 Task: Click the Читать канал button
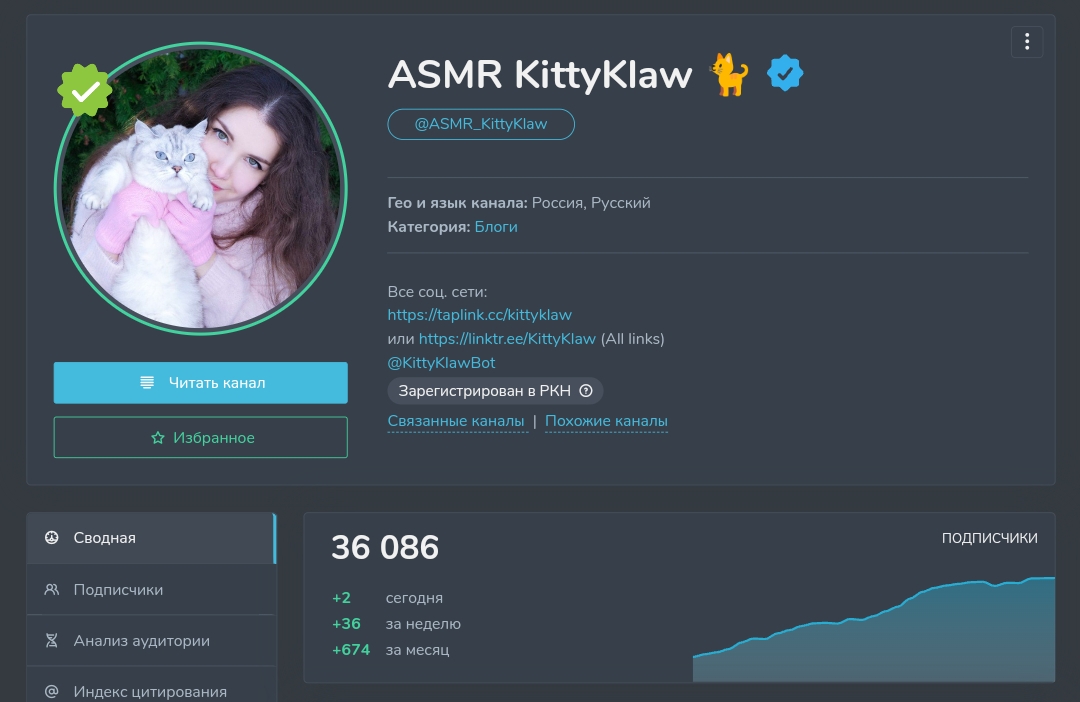(200, 382)
